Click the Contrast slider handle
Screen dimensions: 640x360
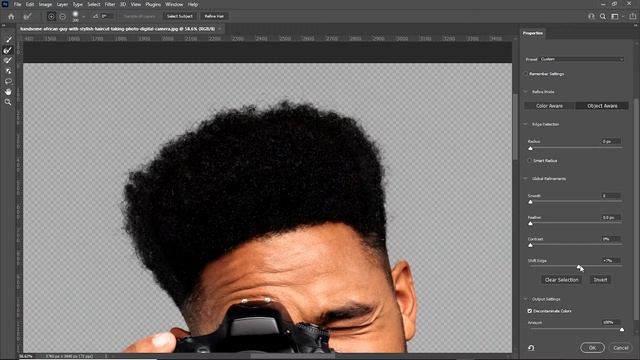[x=530, y=245]
